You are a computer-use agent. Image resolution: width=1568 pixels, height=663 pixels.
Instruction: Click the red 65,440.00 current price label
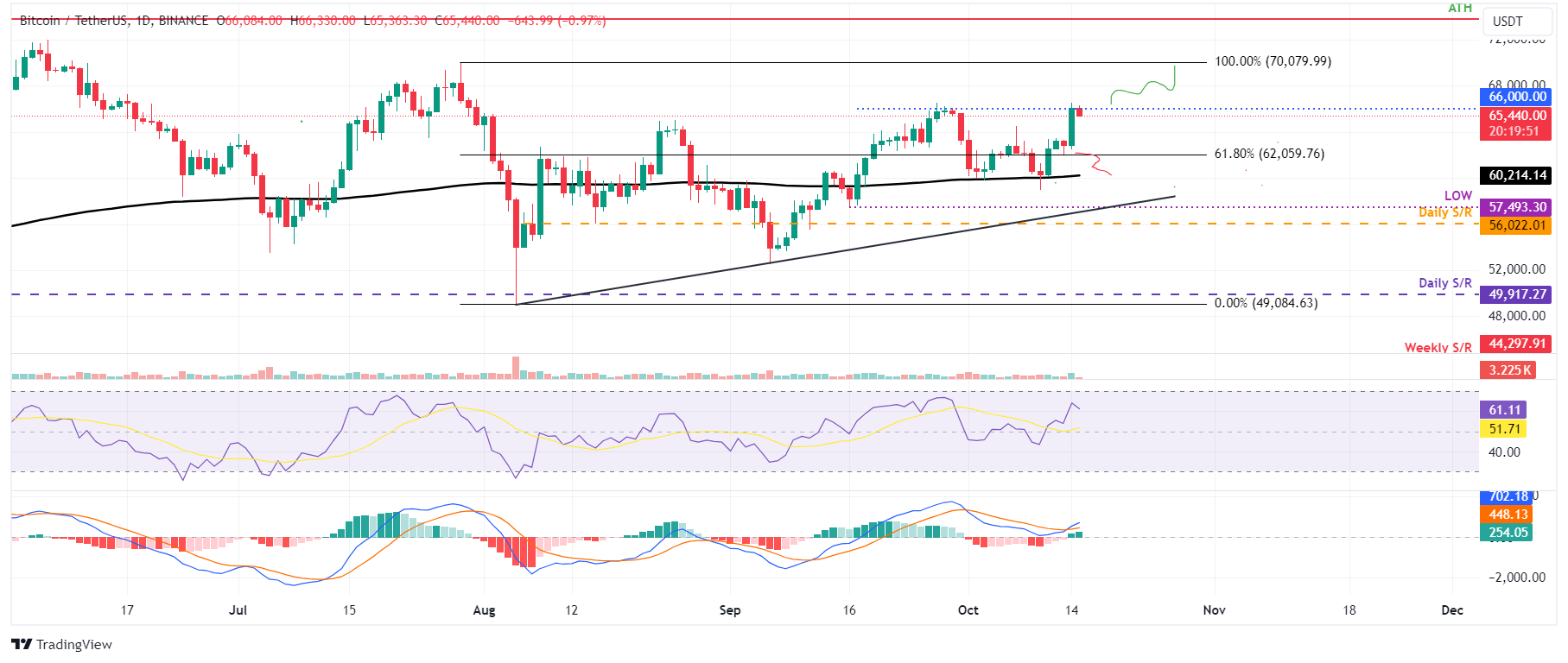pos(1516,116)
